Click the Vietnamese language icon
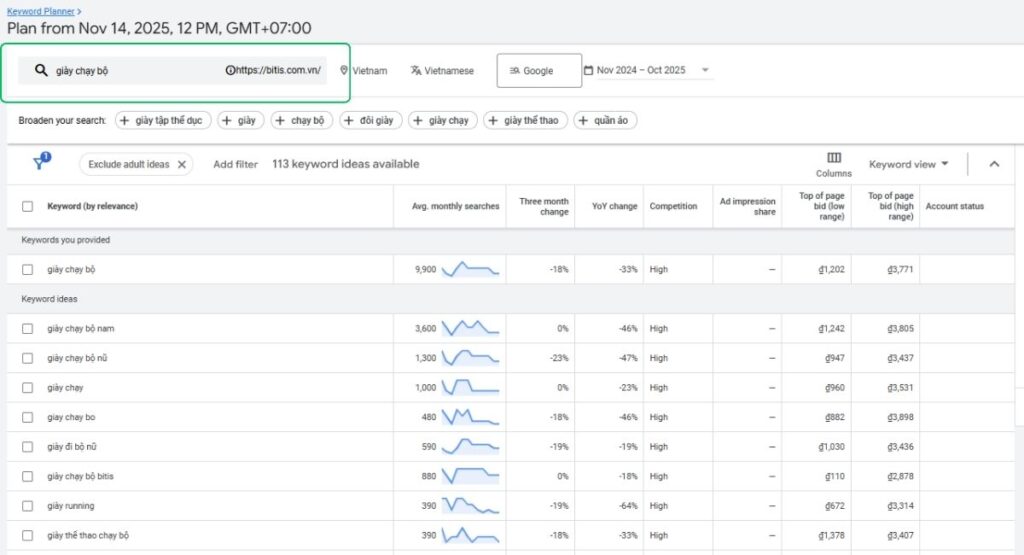 pos(416,71)
